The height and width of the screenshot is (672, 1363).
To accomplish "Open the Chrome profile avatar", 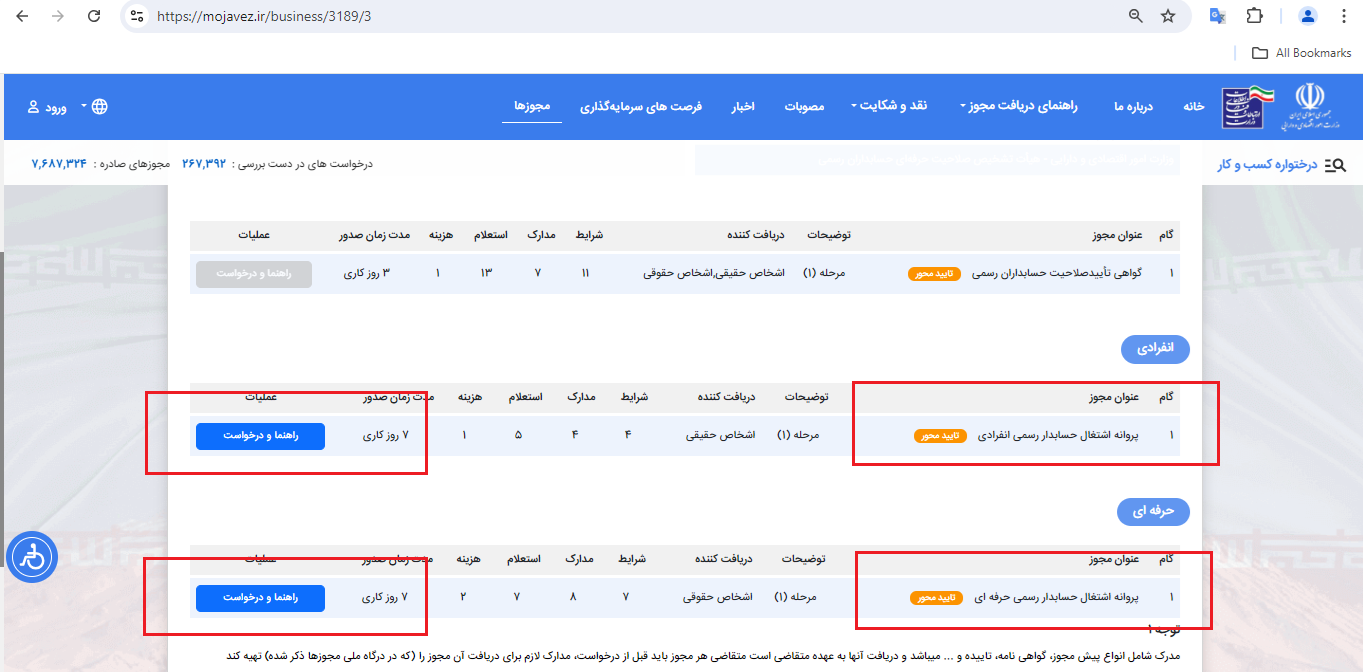I will point(1308,16).
